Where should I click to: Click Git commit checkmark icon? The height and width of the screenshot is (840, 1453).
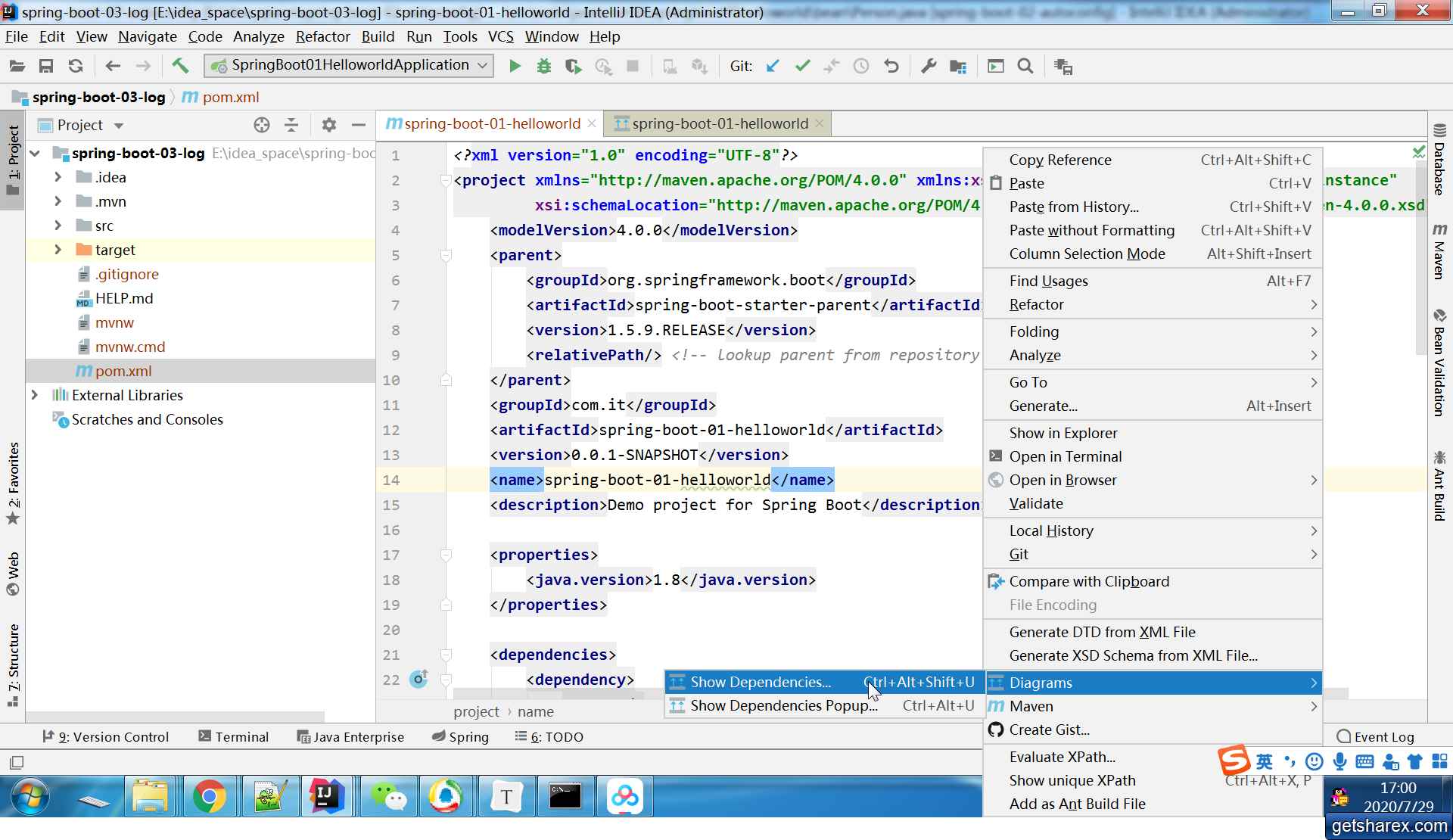click(x=802, y=67)
